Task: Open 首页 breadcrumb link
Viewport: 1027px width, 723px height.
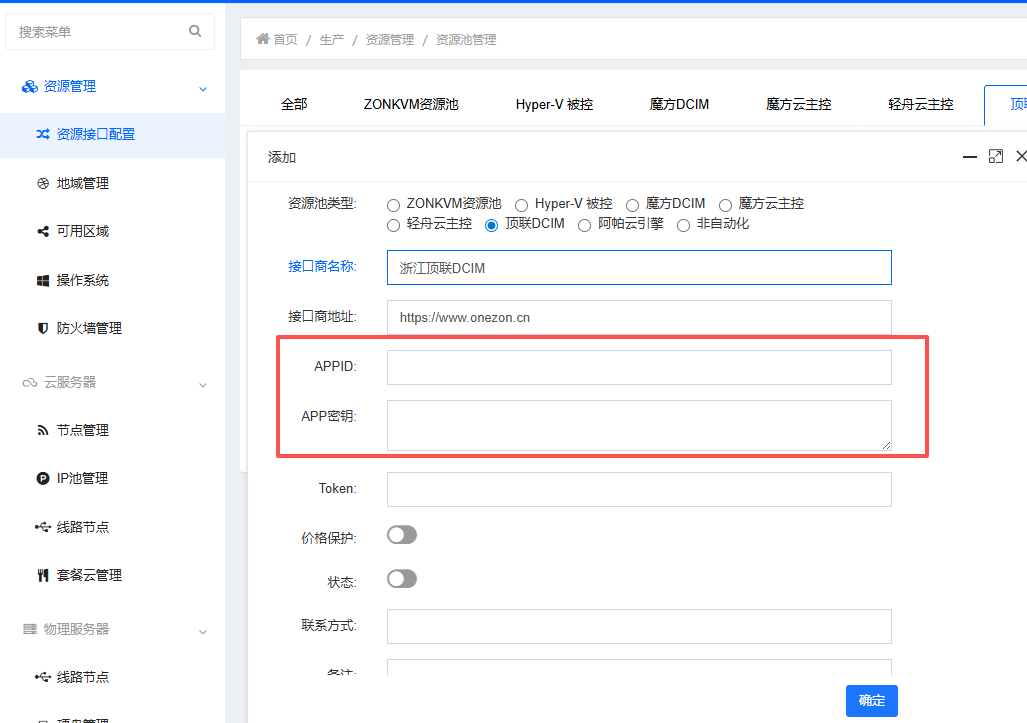Action: coord(285,39)
